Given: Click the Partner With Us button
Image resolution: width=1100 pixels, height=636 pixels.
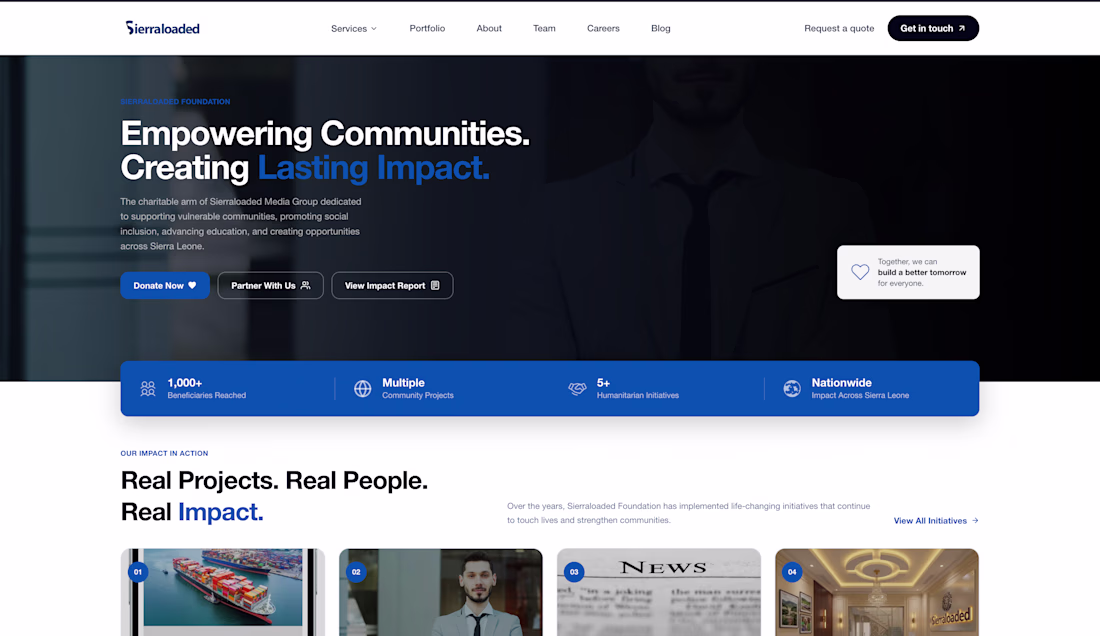Looking at the screenshot, I should (270, 285).
